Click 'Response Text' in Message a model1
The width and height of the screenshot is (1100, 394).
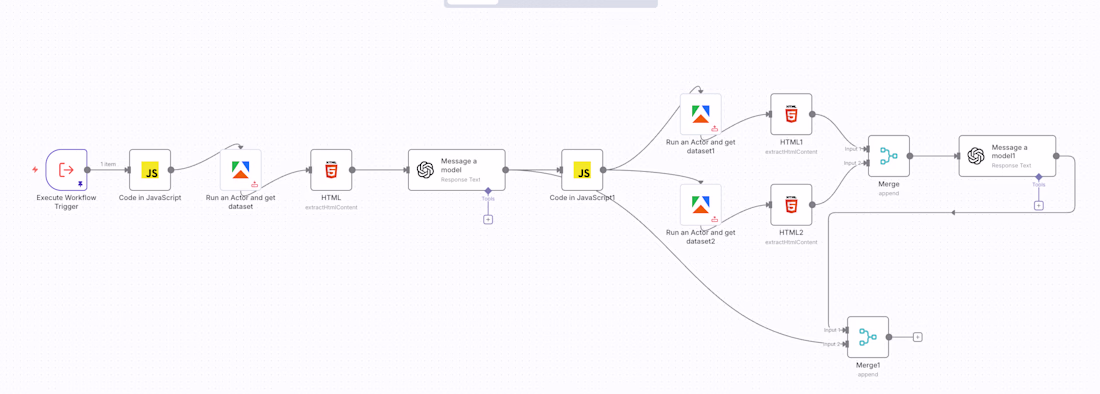coord(1011,165)
